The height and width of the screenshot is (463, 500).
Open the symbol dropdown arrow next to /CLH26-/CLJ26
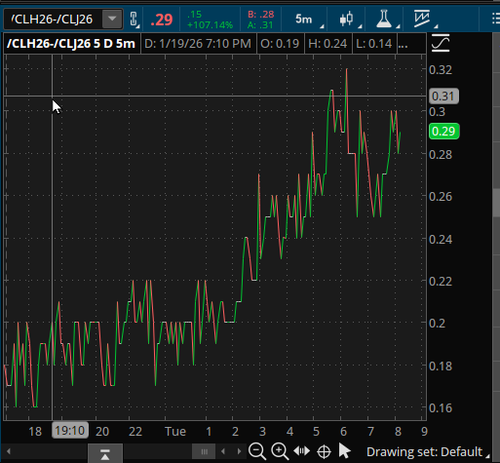click(x=112, y=19)
